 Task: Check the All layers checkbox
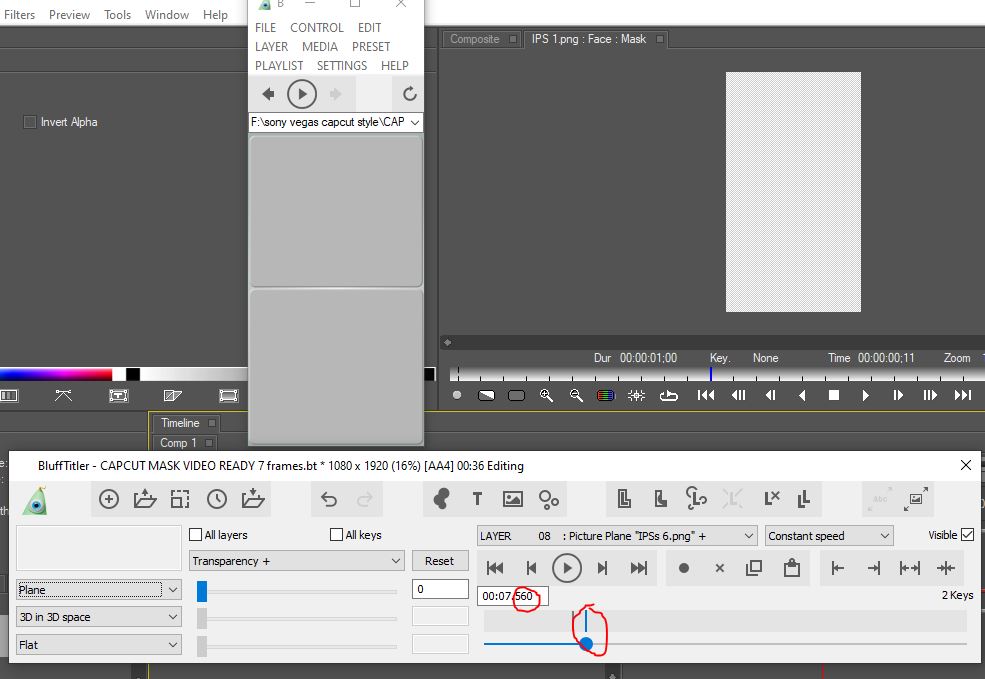pos(196,535)
